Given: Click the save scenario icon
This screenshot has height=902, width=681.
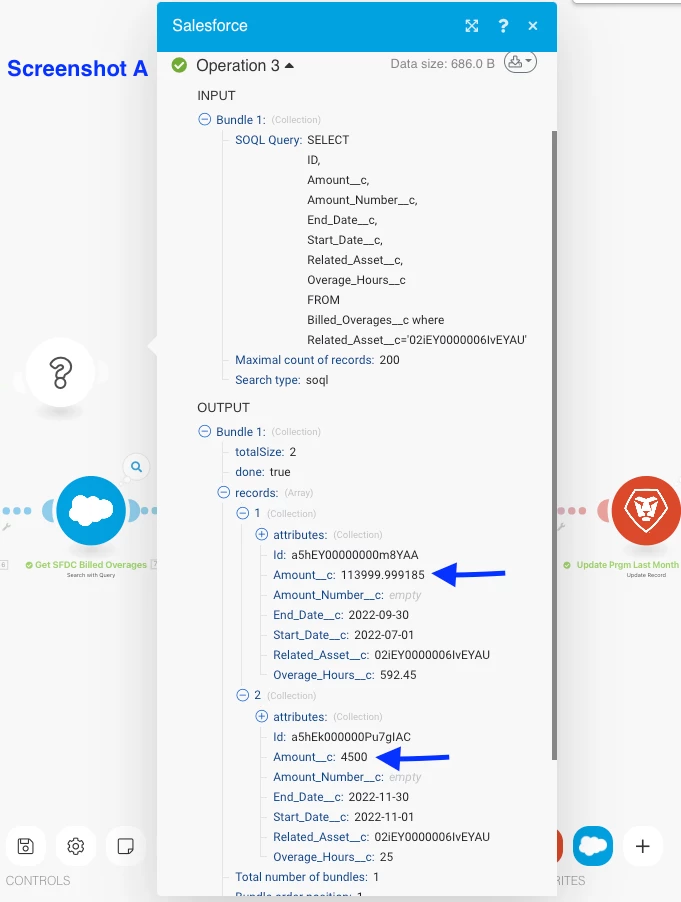Looking at the screenshot, I should point(25,846).
